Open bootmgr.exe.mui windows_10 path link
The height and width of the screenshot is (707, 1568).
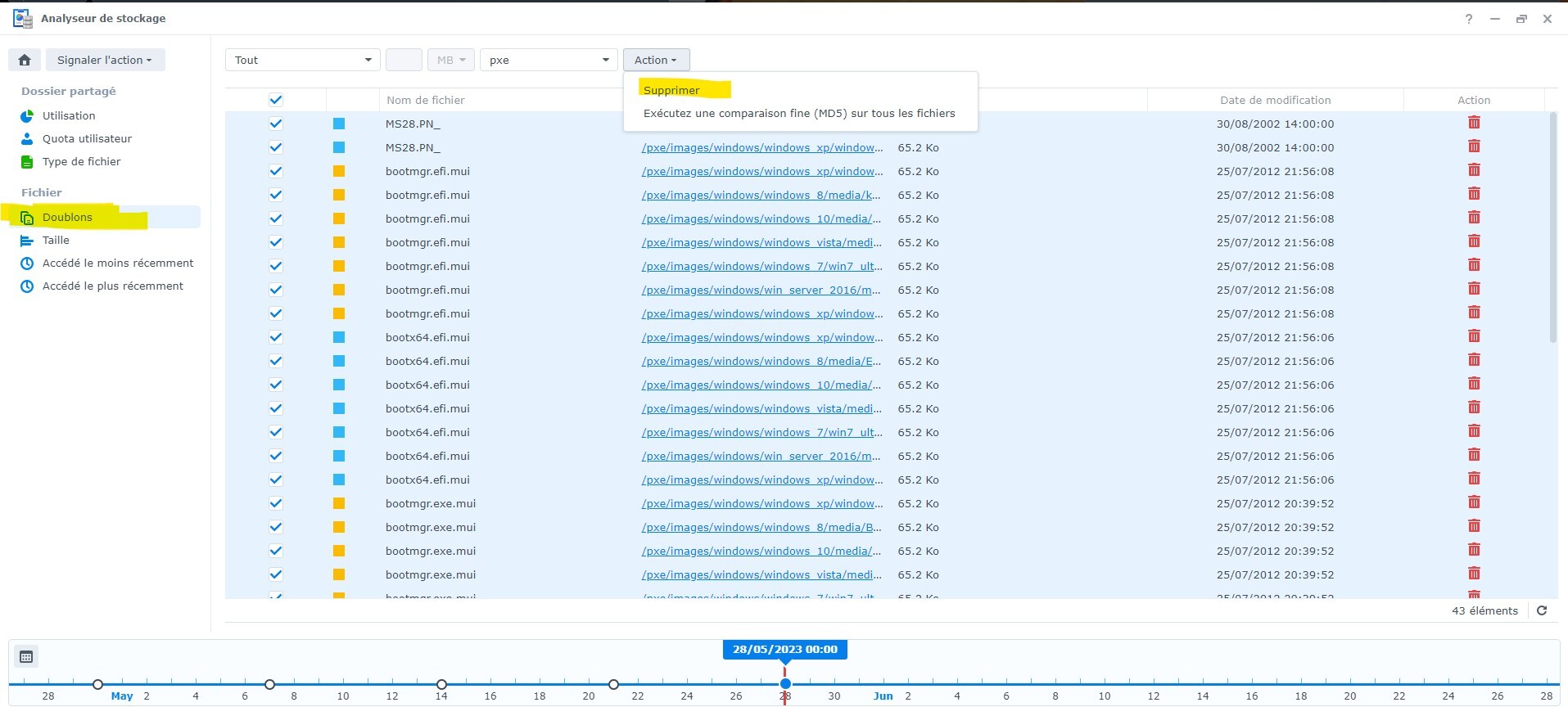tap(761, 551)
